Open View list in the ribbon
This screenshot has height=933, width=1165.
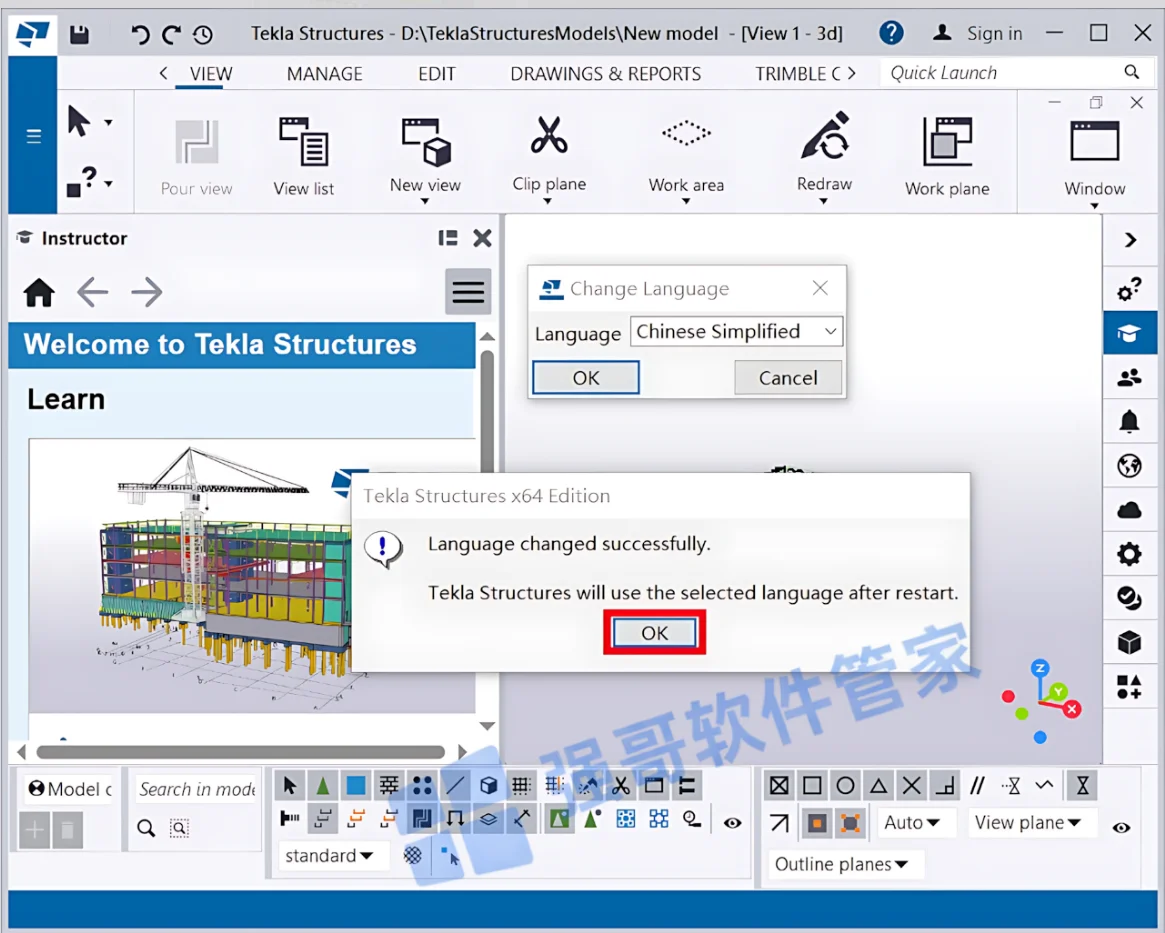pos(303,156)
